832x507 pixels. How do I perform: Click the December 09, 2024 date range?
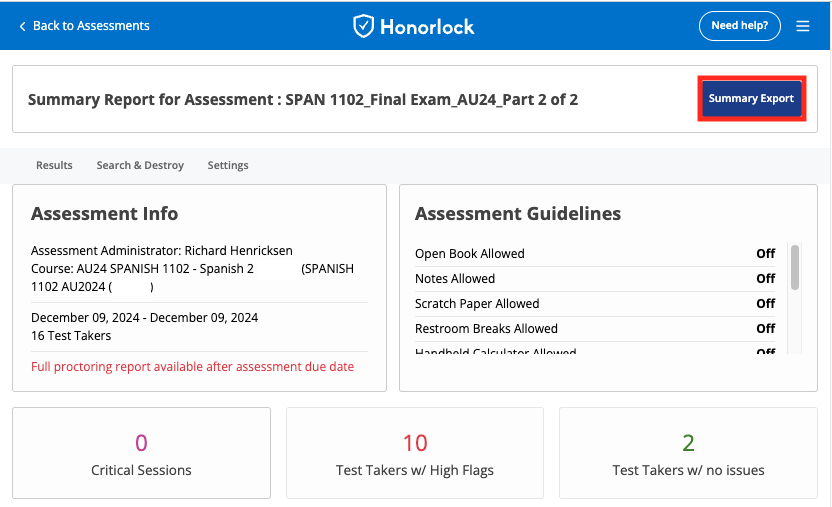click(x=144, y=318)
